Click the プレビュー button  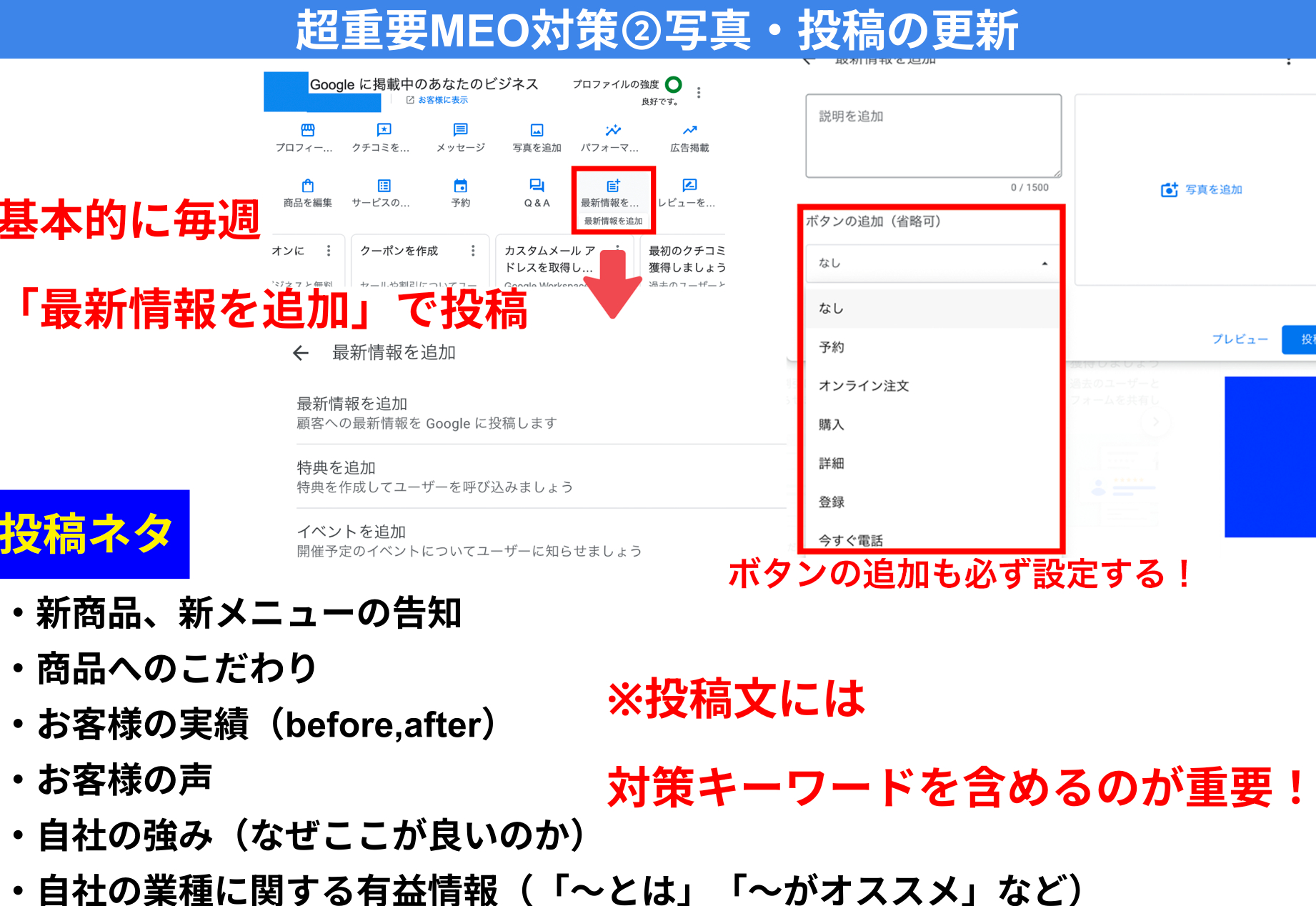[x=1240, y=339]
